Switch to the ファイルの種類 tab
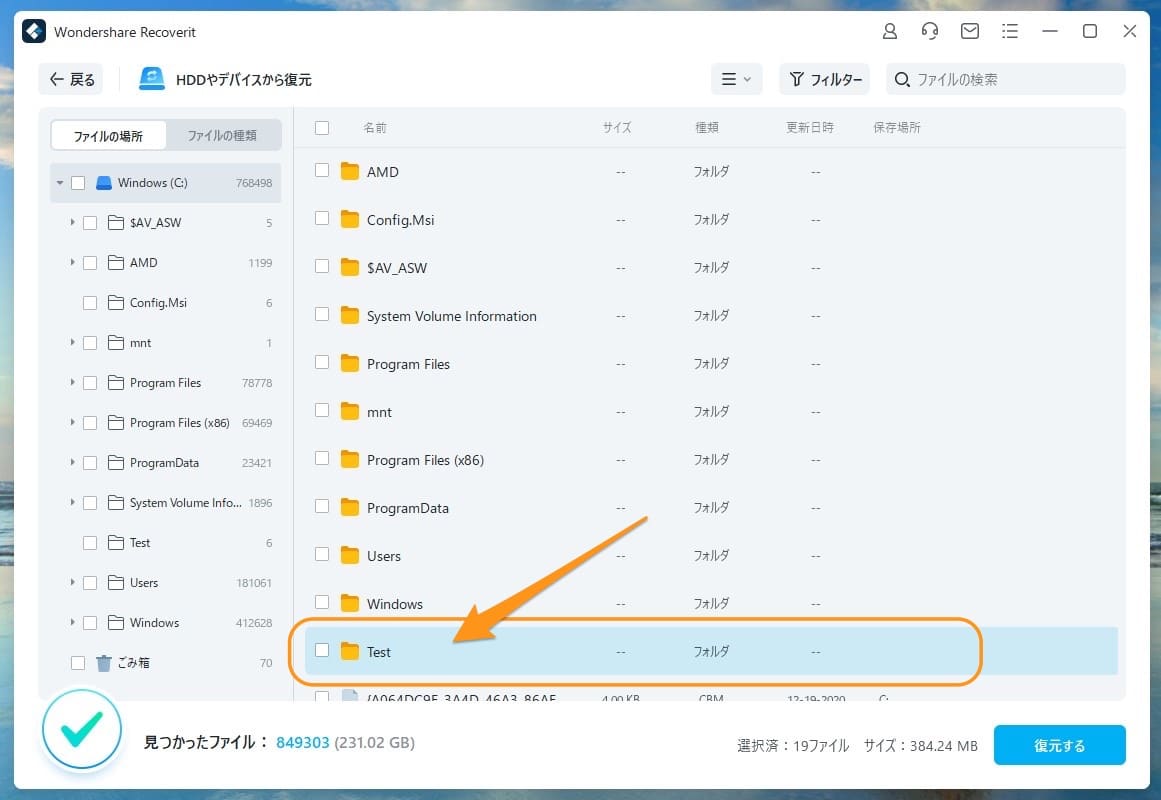This screenshot has height=800, width=1161. [222, 135]
